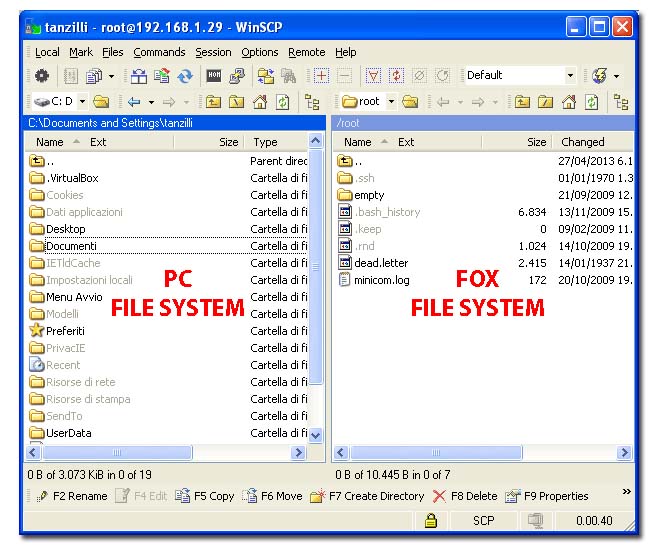Refresh the local panel
The image size is (662, 554).
click(282, 102)
